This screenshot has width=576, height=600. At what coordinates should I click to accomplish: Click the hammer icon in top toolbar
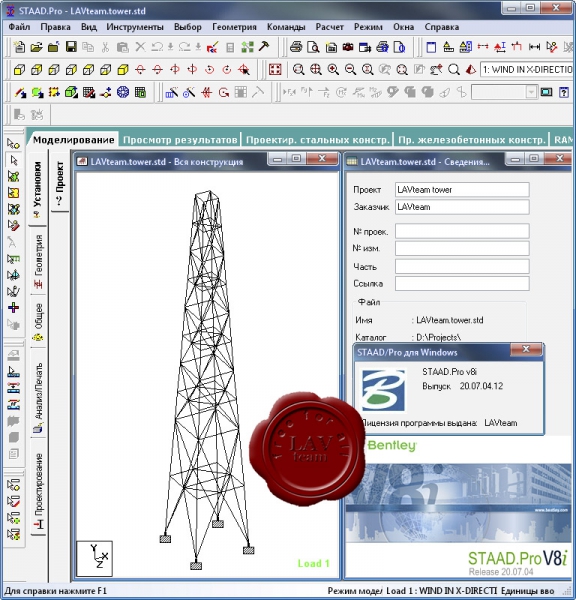(x=264, y=47)
